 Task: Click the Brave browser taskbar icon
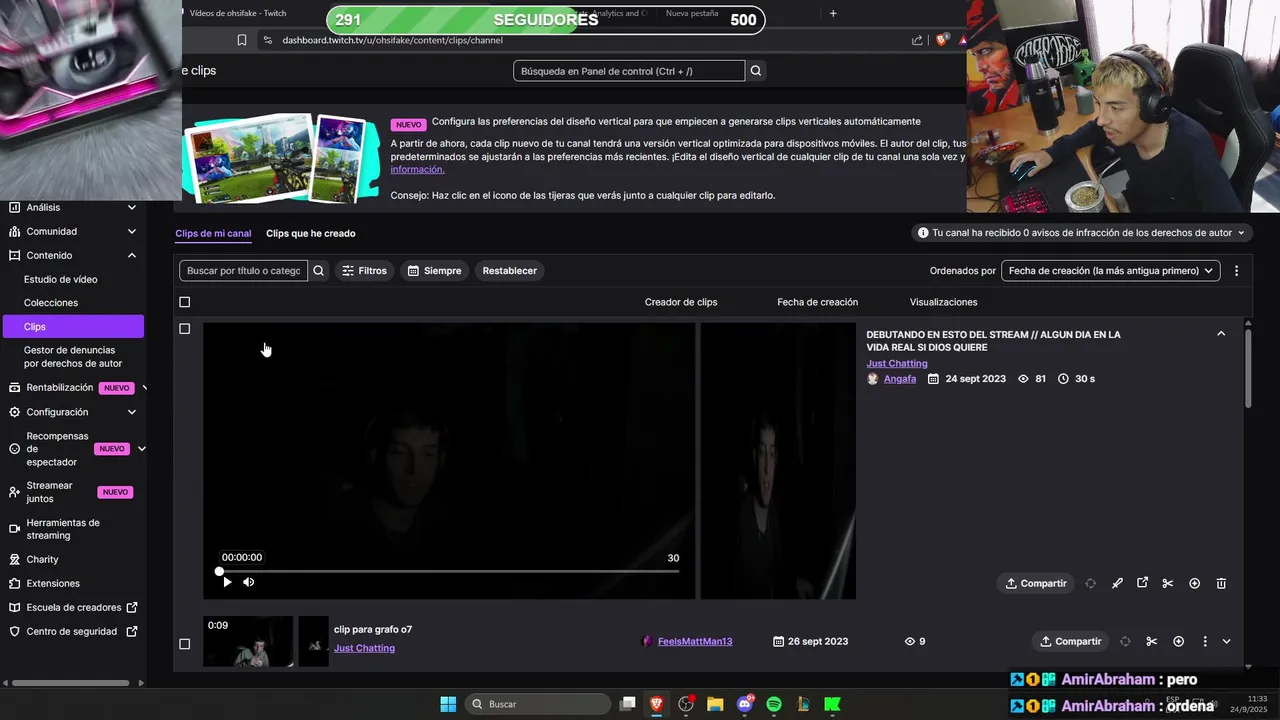tap(656, 704)
